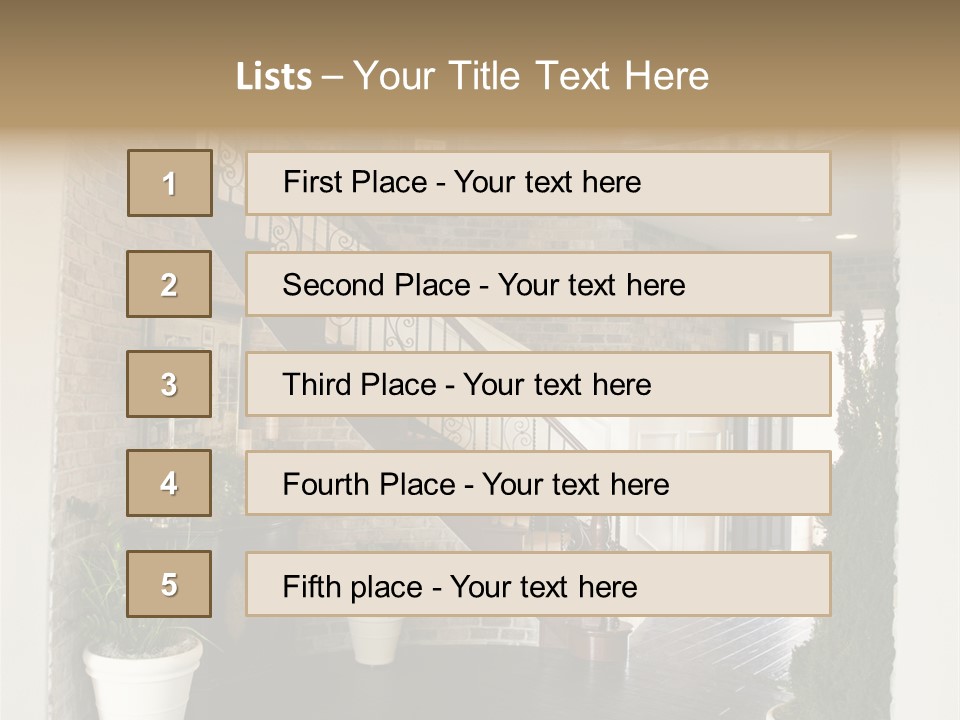Click the number 3 box
This screenshot has width=960, height=720.
(169, 384)
